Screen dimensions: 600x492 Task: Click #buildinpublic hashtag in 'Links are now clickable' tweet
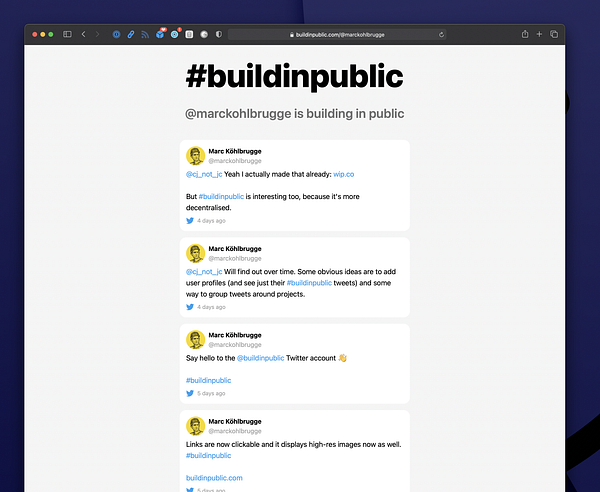click(x=209, y=455)
